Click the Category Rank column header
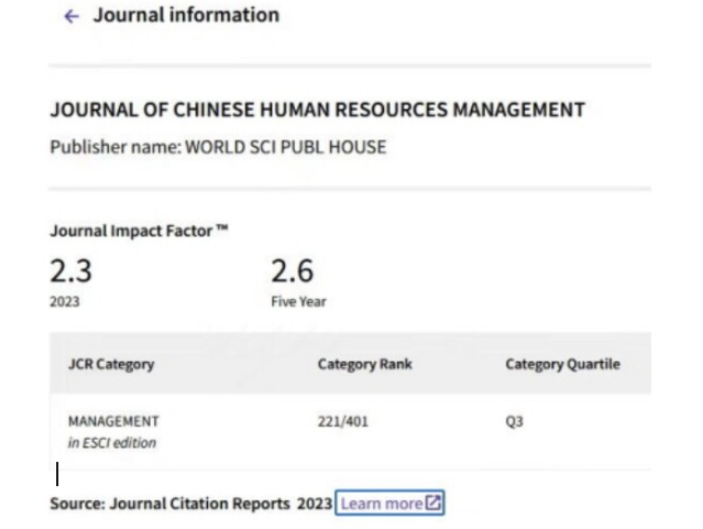Viewport: 703px width, 529px height. pyautogui.click(x=365, y=364)
